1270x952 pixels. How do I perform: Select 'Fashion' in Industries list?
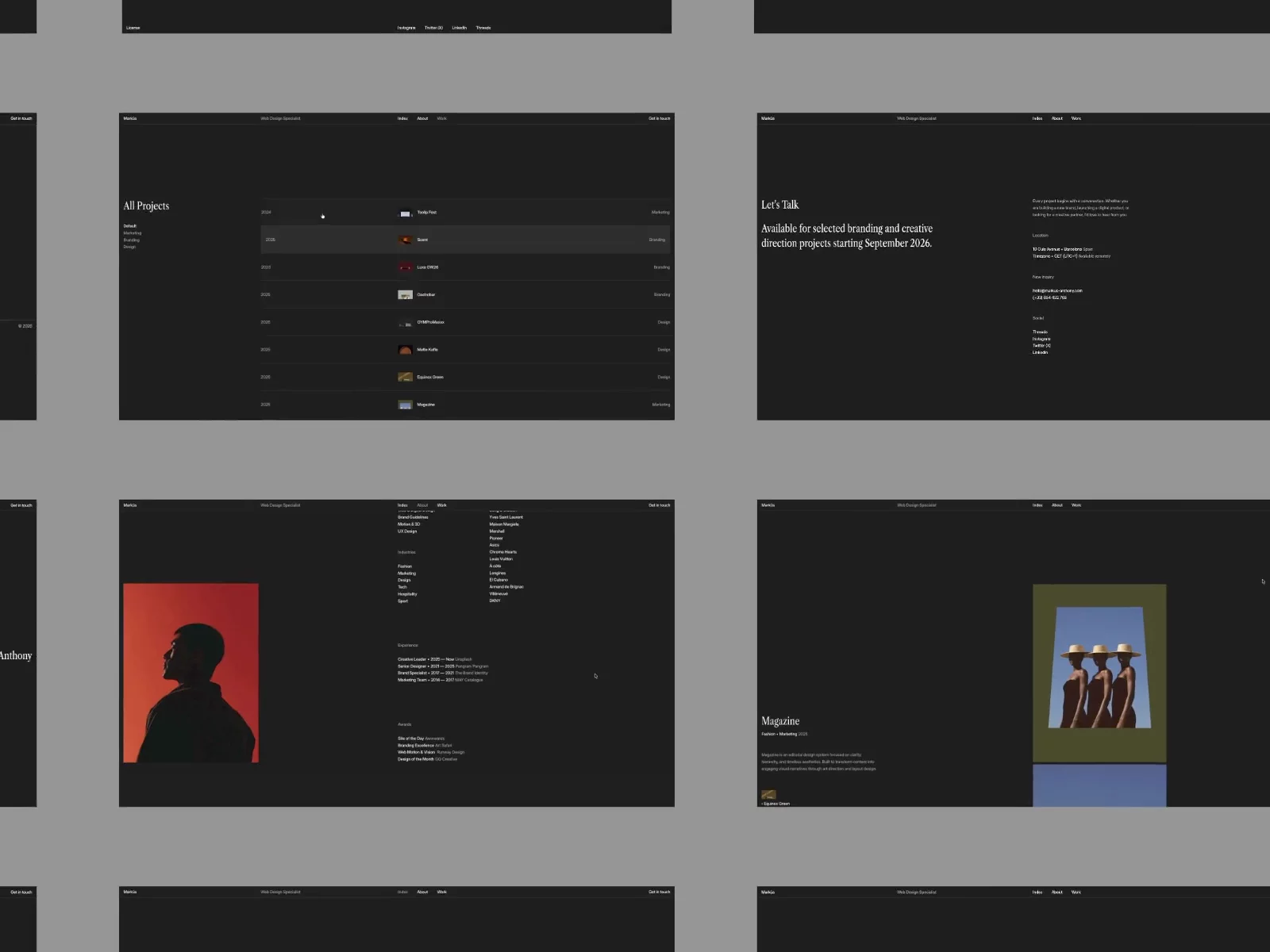pyautogui.click(x=405, y=566)
